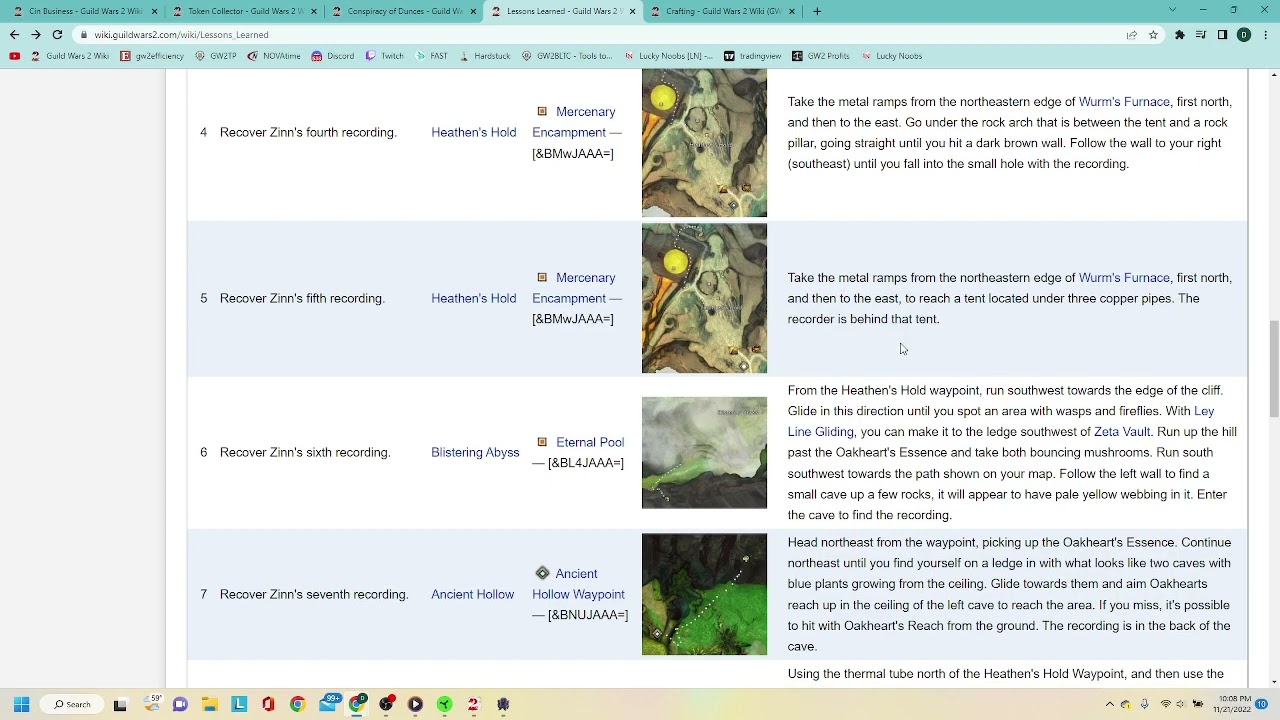
Task: Close the Cin Business tab
Action: pyautogui.click(x=154, y=11)
